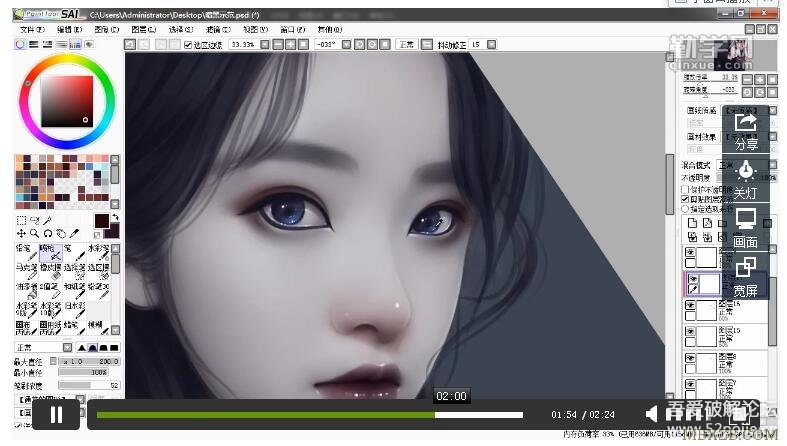This screenshot has width=787, height=446.
Task: Hide the selected highlighted layer
Action: point(693,279)
